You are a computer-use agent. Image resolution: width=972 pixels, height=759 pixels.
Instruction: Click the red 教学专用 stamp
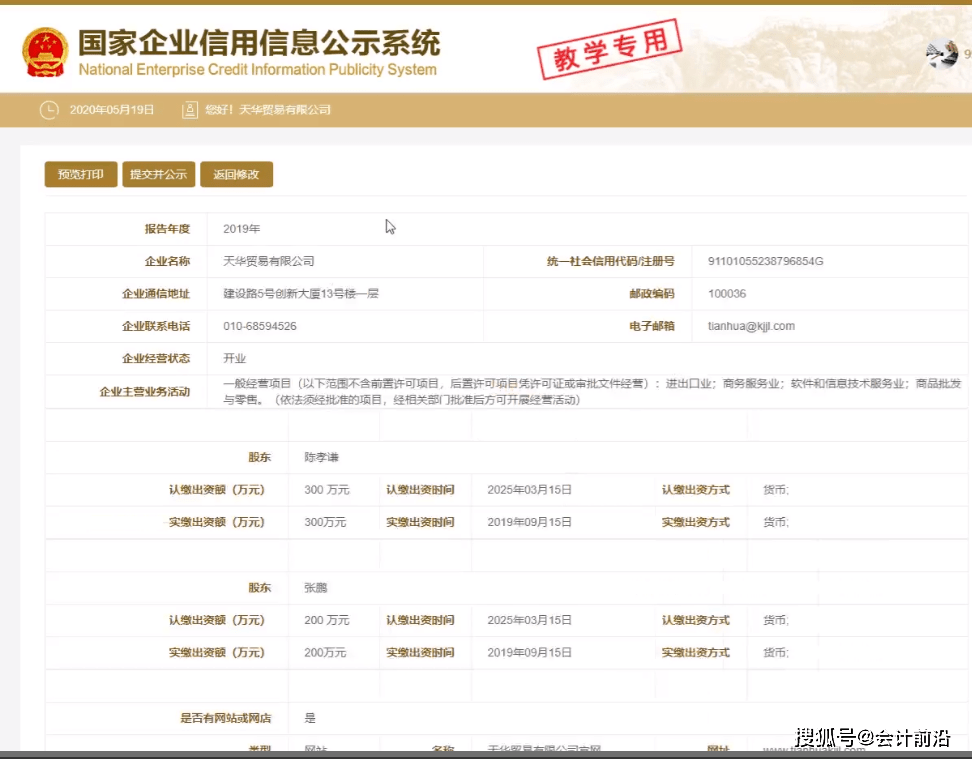tap(609, 46)
